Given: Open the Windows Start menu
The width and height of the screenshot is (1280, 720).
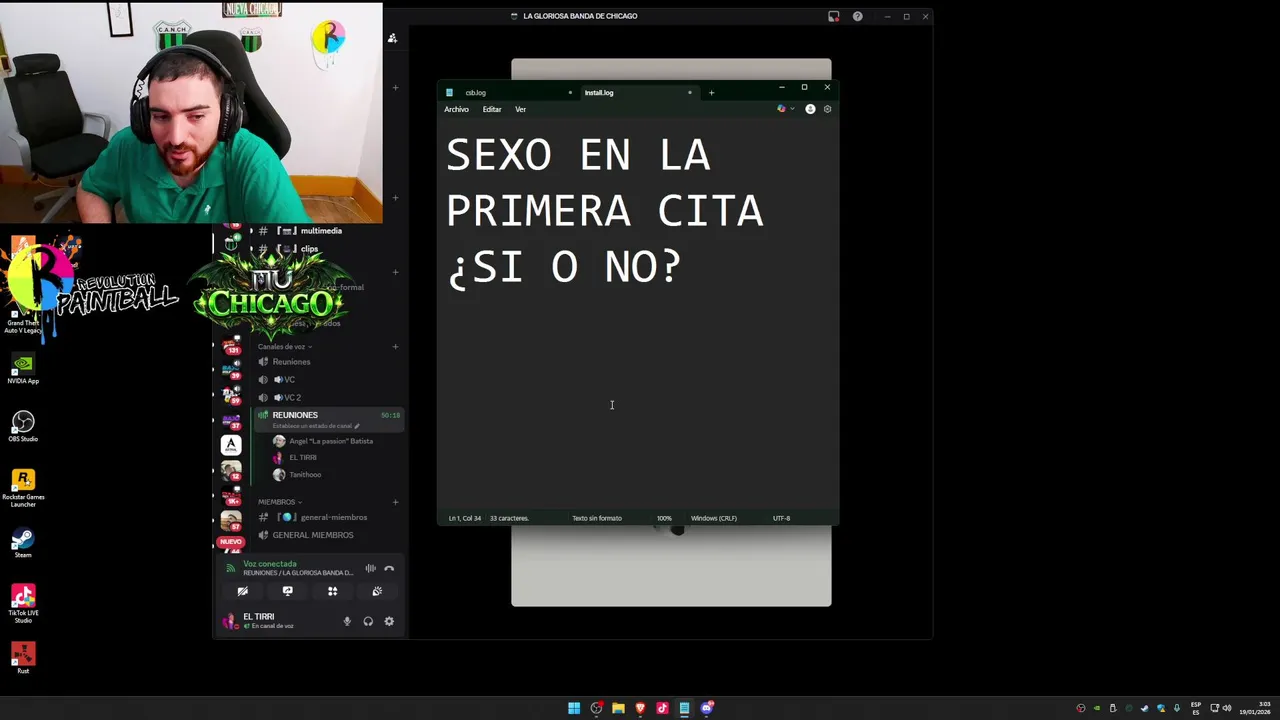Looking at the screenshot, I should (x=574, y=708).
